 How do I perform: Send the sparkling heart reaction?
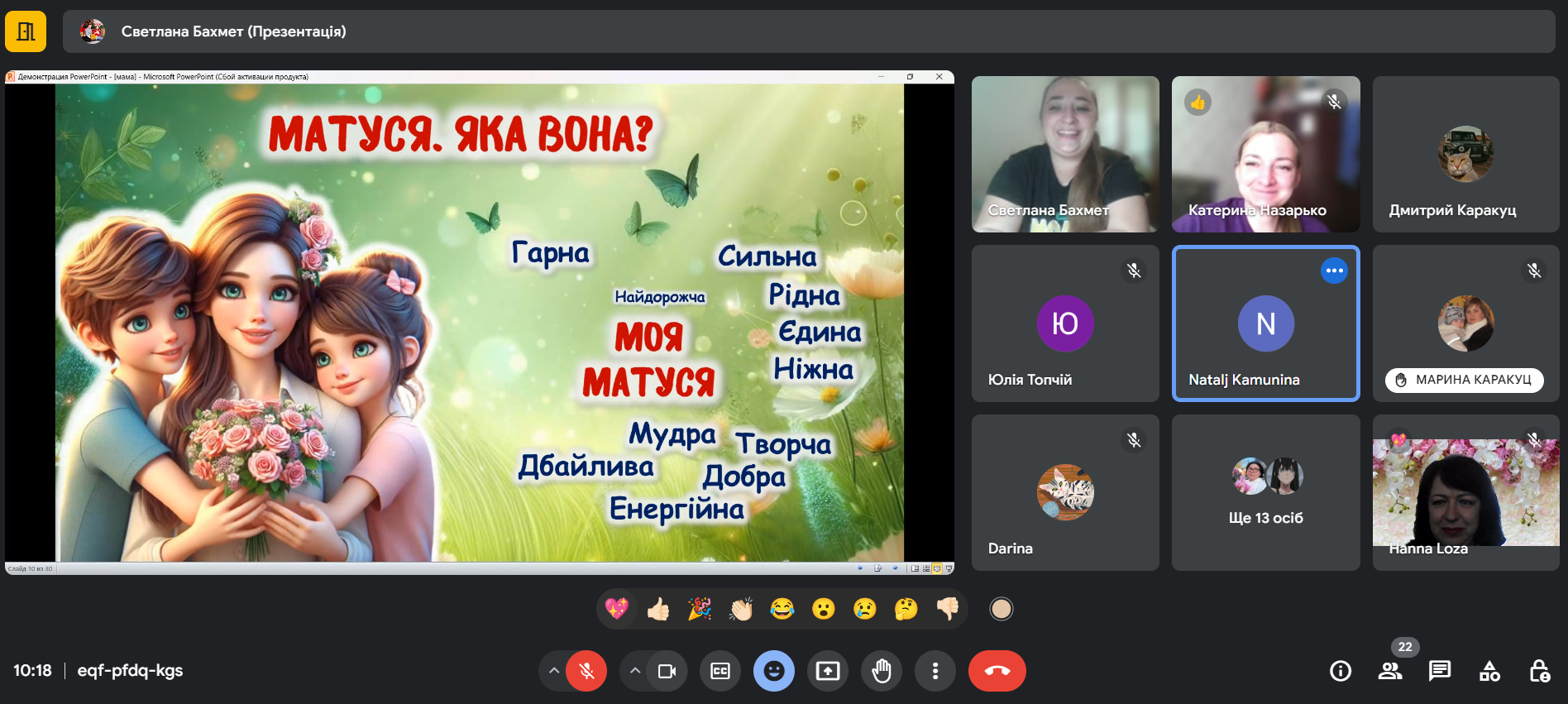click(617, 610)
